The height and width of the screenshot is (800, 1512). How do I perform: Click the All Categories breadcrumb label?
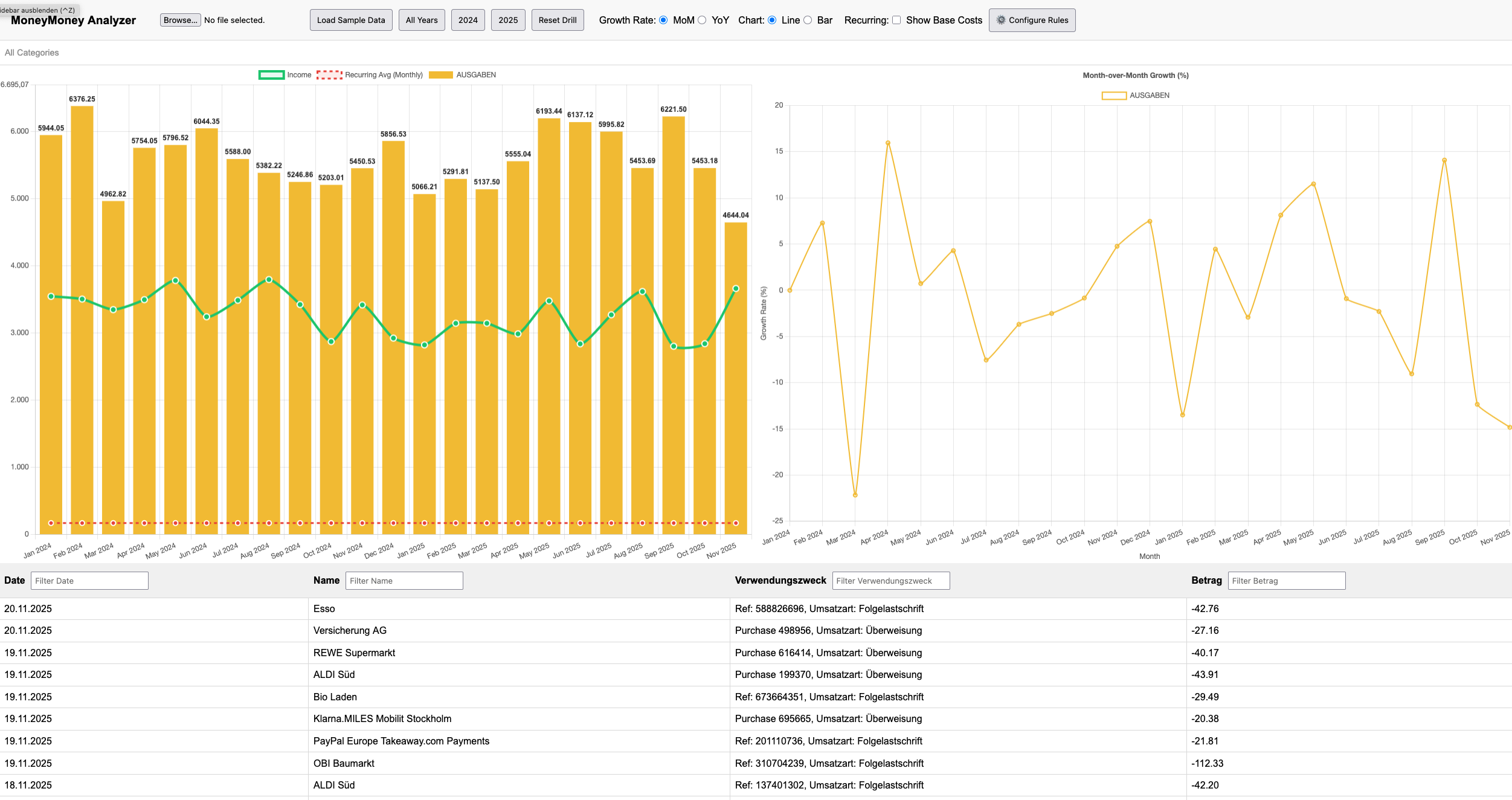pos(32,53)
